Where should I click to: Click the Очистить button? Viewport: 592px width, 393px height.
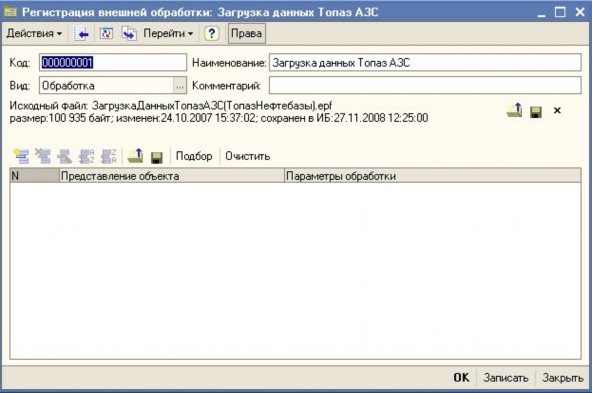point(248,156)
